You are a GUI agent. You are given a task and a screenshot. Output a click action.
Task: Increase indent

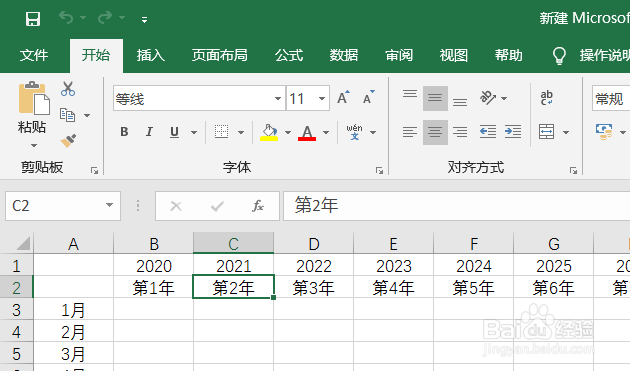tap(513, 131)
